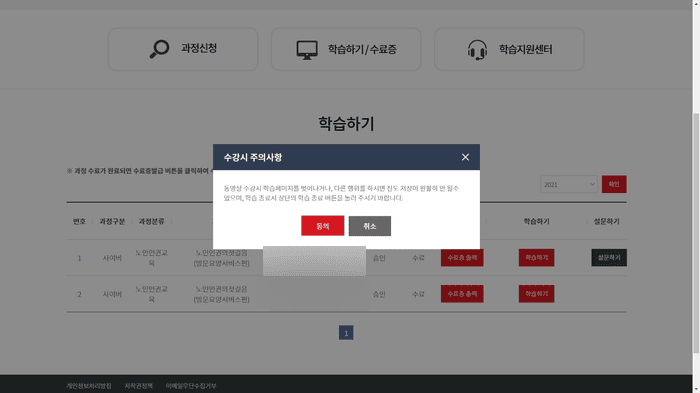Viewport: 700px width, 393px height.
Task: Click the dialog's warning message text
Action: 341,193
